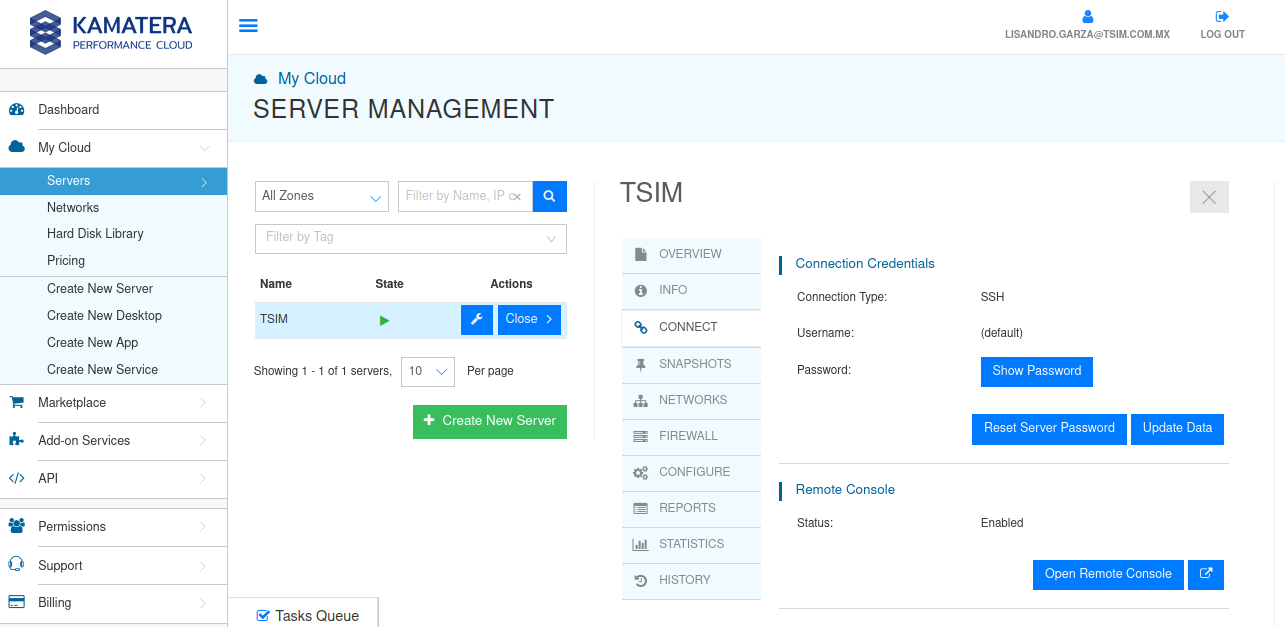Click the green running state icon

pos(385,320)
